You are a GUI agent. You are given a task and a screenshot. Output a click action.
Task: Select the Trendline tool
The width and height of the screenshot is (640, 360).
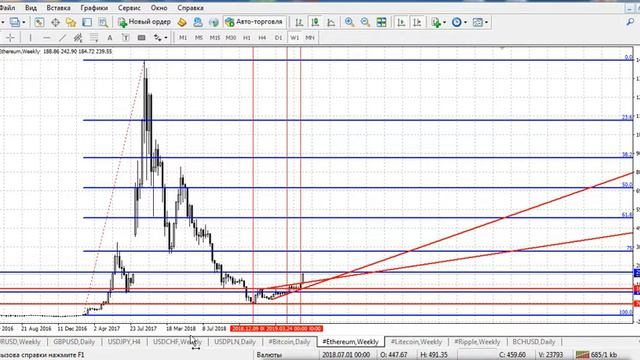pos(62,38)
